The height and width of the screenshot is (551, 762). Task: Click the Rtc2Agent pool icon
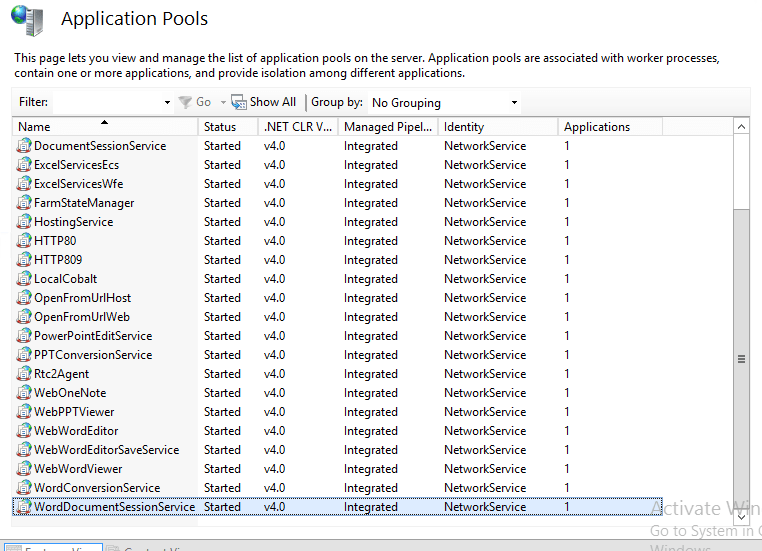click(x=24, y=373)
